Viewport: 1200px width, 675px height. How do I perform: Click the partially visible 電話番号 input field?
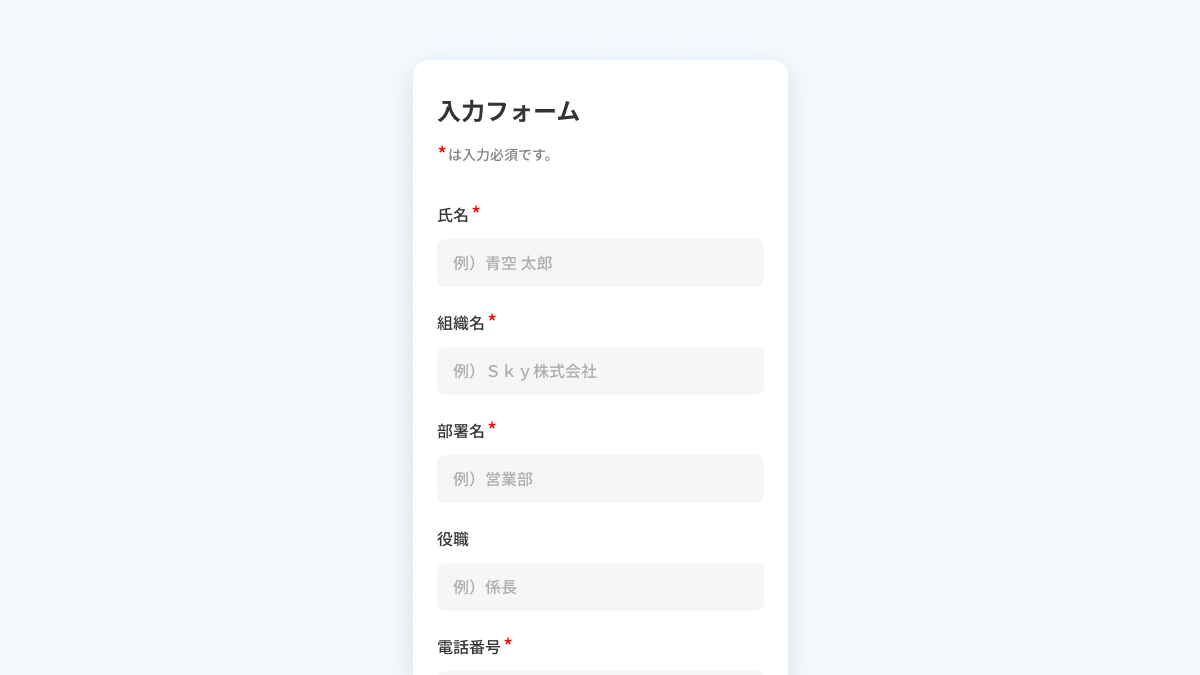pyautogui.click(x=600, y=672)
